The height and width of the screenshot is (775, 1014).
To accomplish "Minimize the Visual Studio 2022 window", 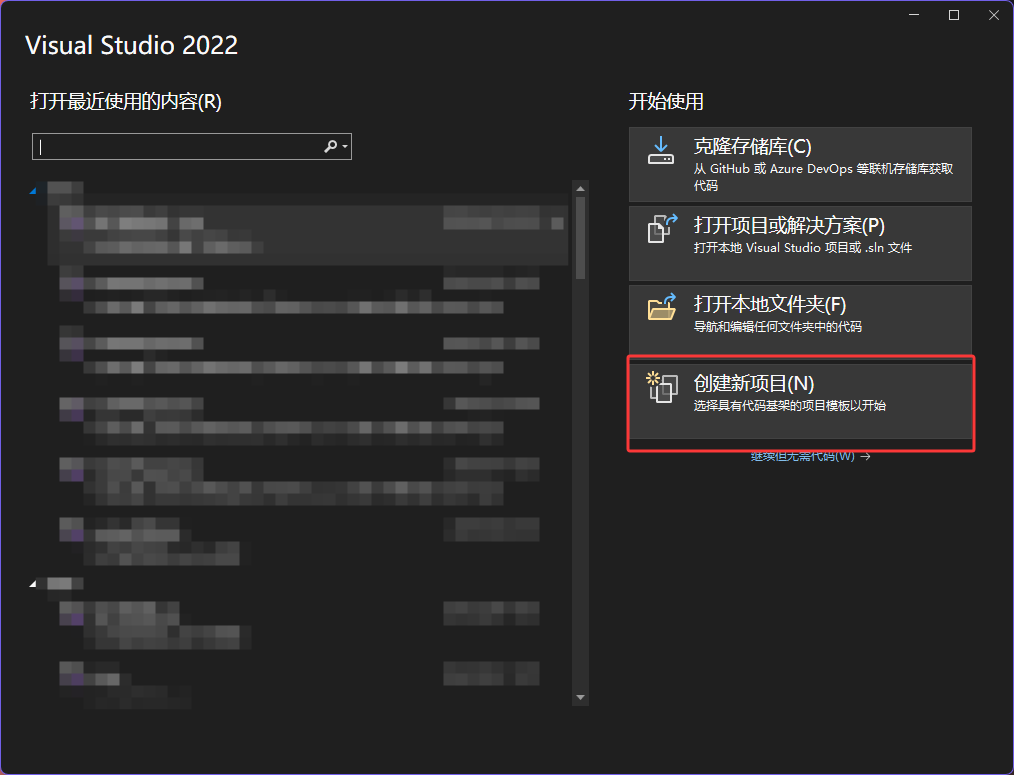I will click(x=914, y=15).
